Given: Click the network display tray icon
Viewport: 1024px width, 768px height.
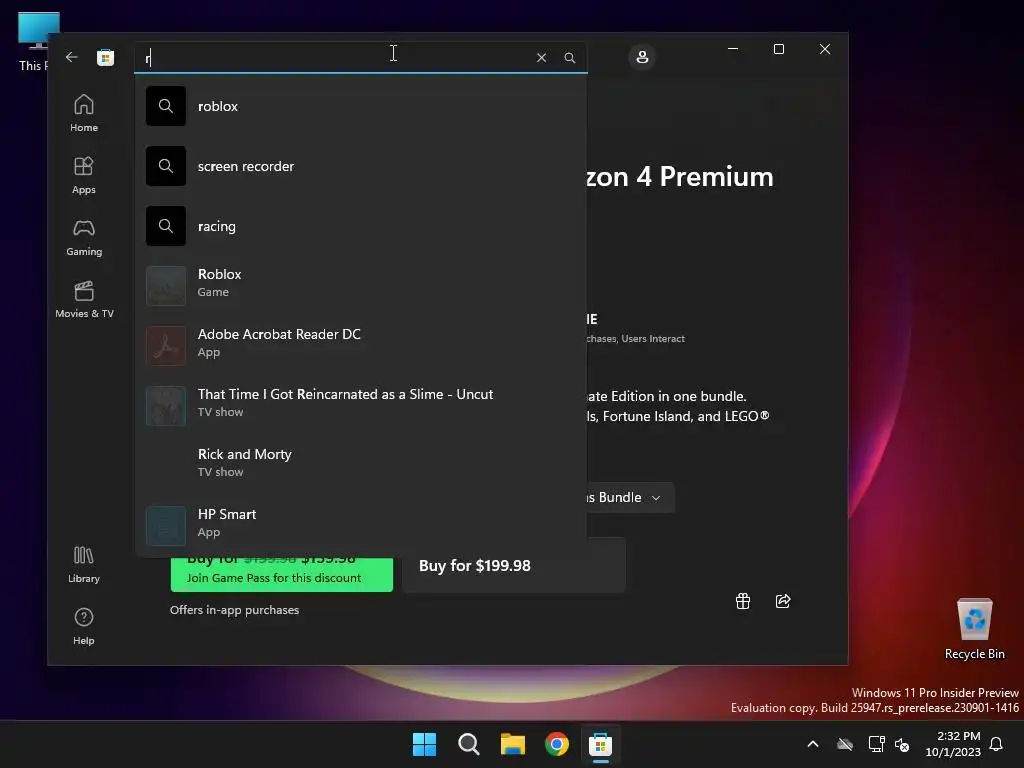Looking at the screenshot, I should (x=876, y=744).
